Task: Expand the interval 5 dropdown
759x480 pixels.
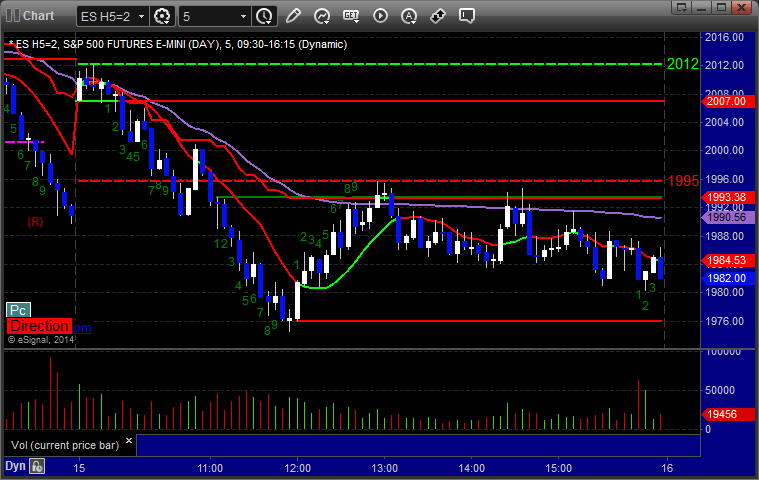Action: click(243, 16)
